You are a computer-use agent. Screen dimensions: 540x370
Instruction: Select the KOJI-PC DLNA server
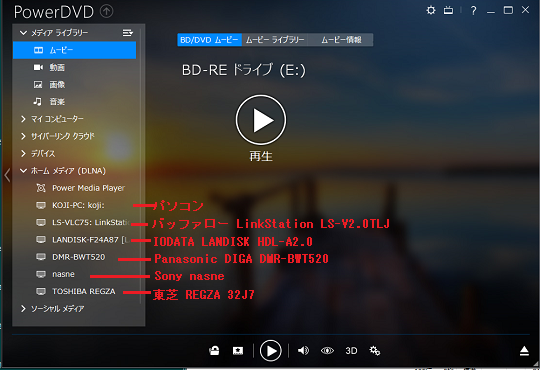pyautogui.click(x=70, y=205)
